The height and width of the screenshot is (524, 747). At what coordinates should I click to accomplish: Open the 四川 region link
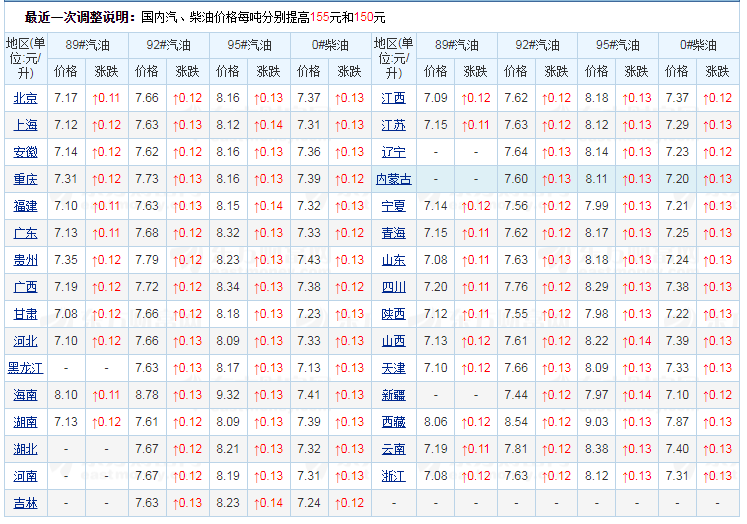click(394, 287)
